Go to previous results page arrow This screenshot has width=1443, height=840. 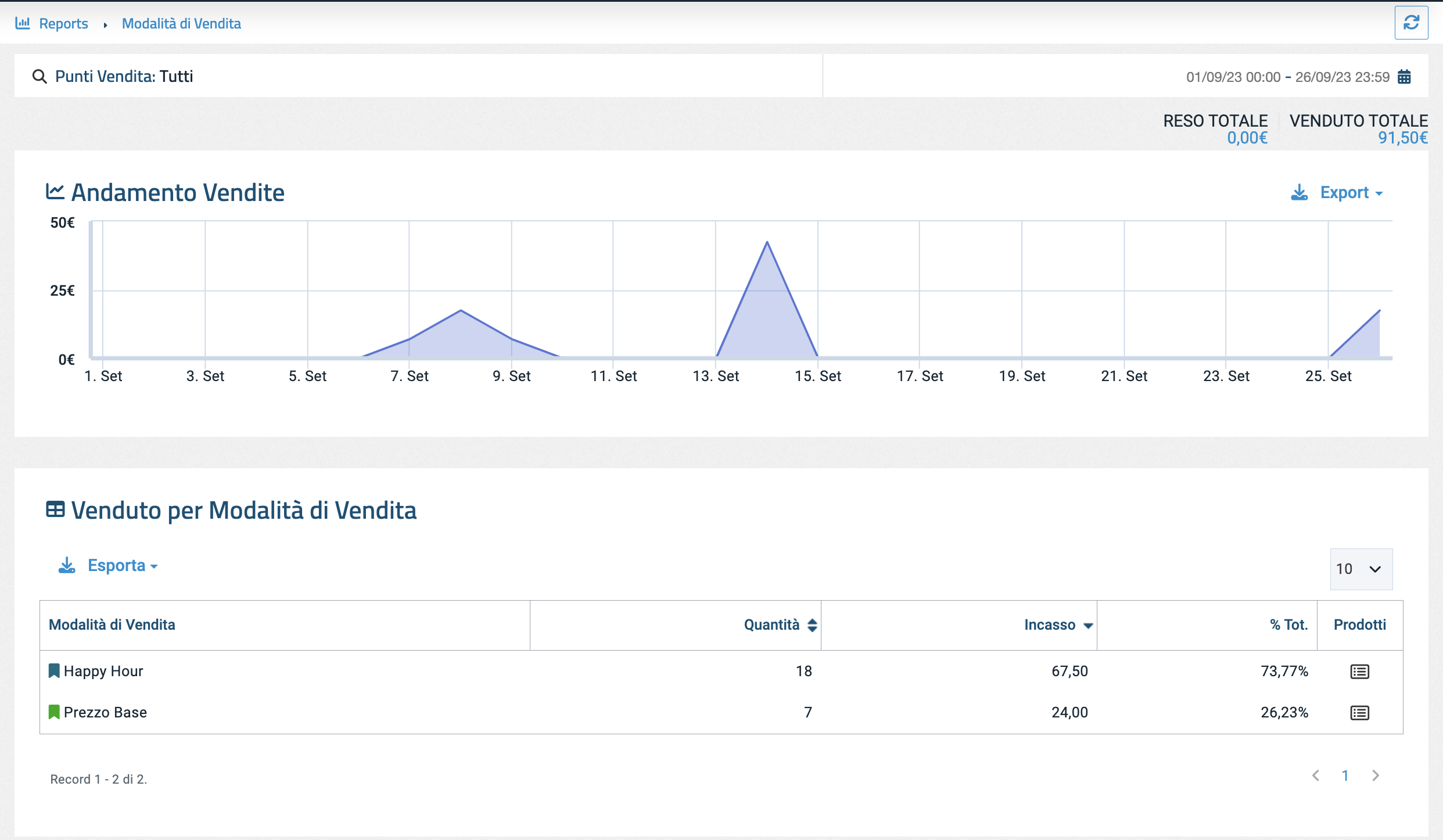click(x=1316, y=776)
